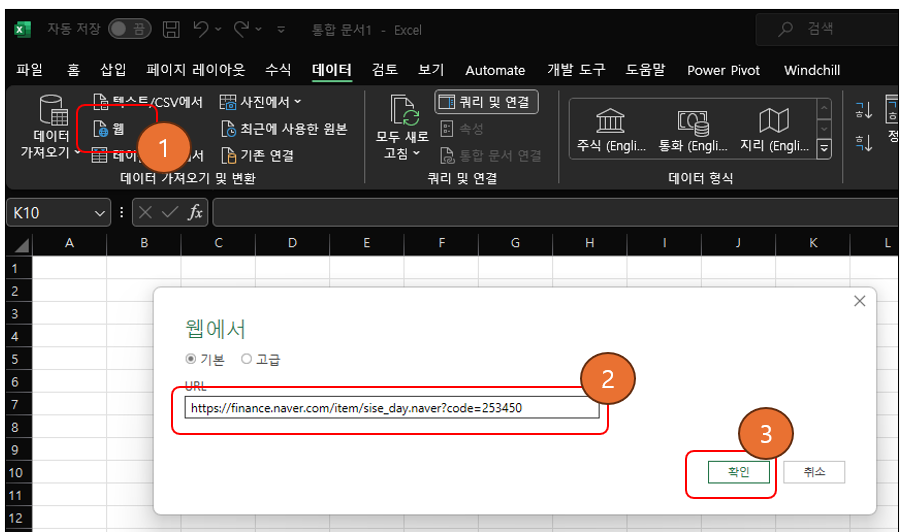This screenshot has width=903, height=532.
Task: Click the sort ascending icon
Action: click(864, 110)
